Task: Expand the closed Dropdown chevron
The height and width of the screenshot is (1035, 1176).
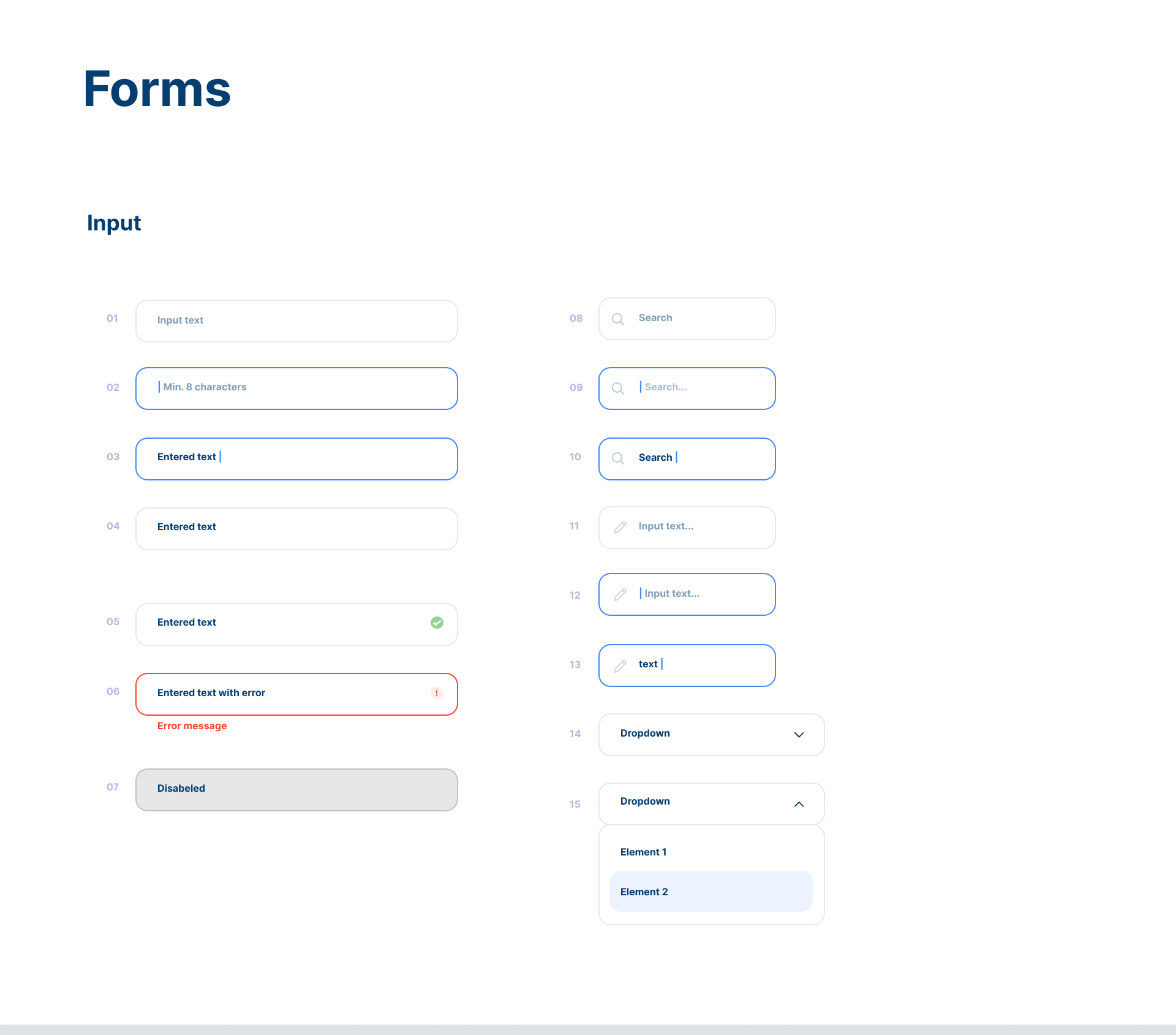Action: click(799, 735)
